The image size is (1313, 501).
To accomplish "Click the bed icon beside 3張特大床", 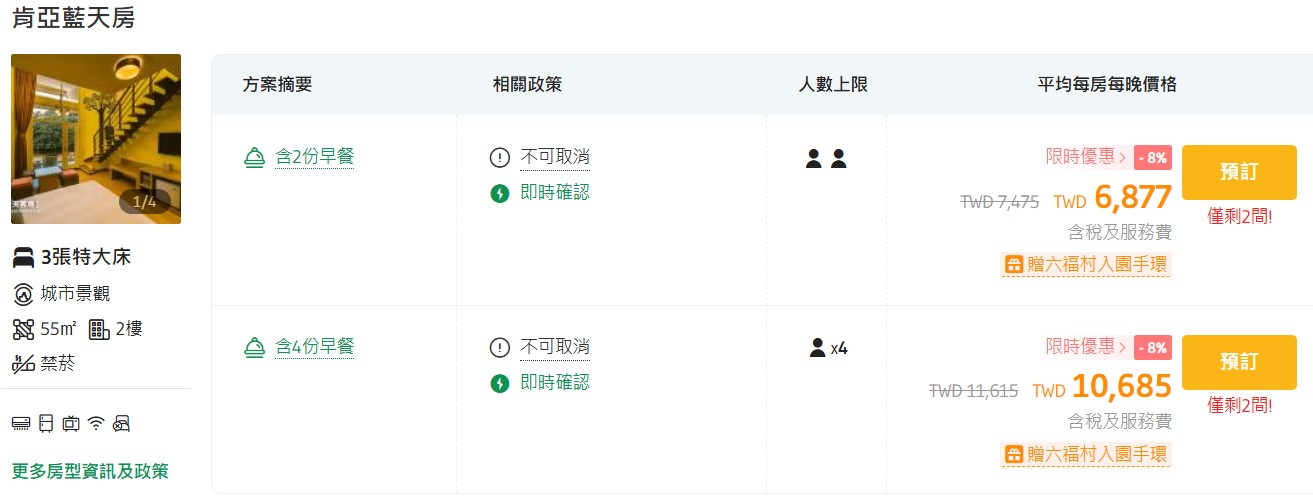I will 23,258.
